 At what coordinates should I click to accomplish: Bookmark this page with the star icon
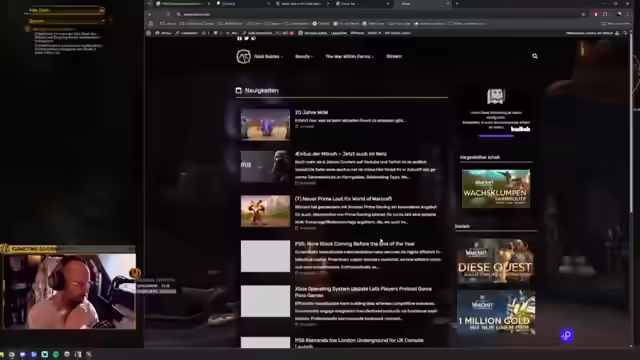click(583, 14)
